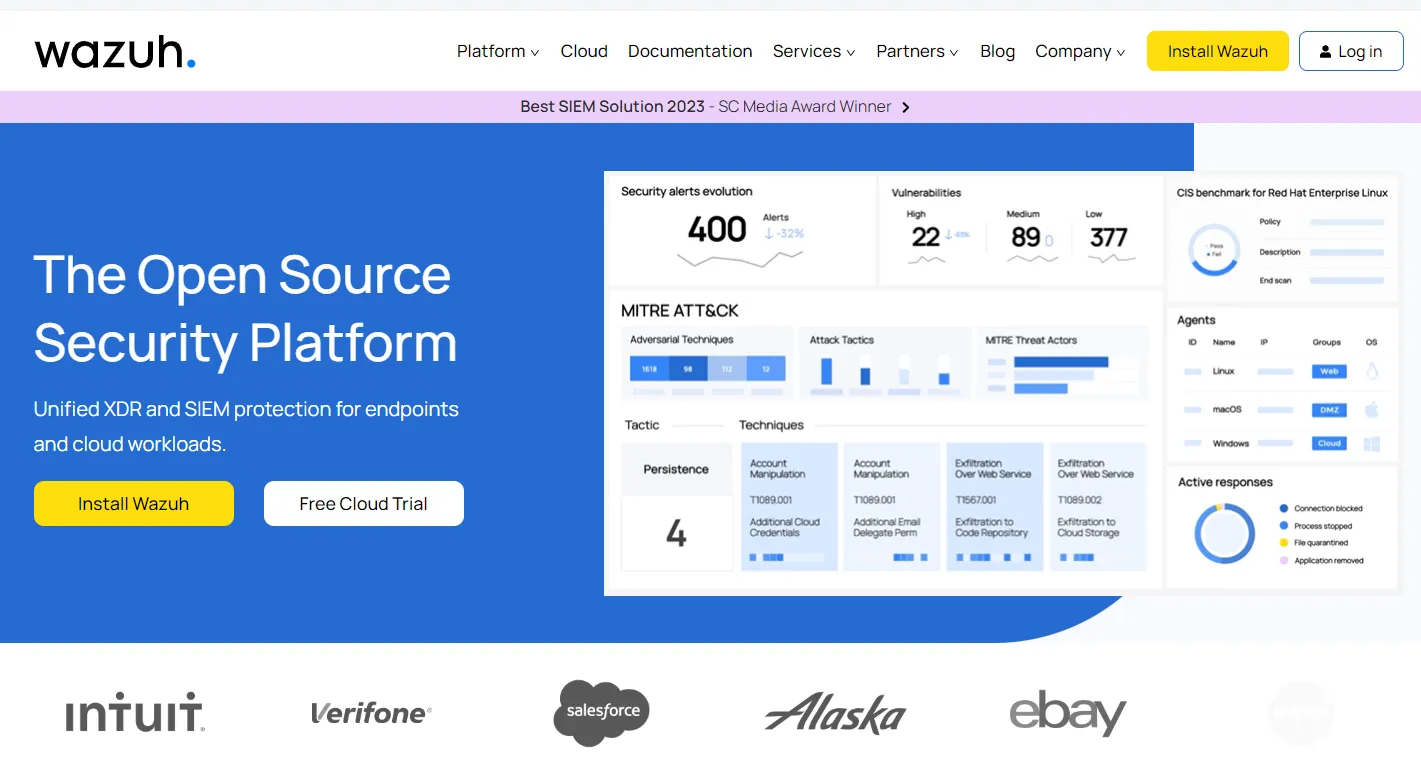Image resolution: width=1421 pixels, height=774 pixels.
Task: Click the eBay logo
Action: pyautogui.click(x=1068, y=713)
